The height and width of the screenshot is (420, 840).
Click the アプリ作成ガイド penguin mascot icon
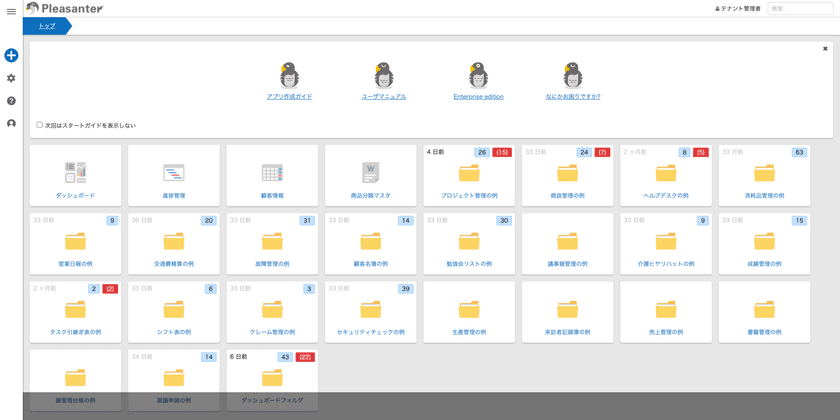click(x=290, y=75)
